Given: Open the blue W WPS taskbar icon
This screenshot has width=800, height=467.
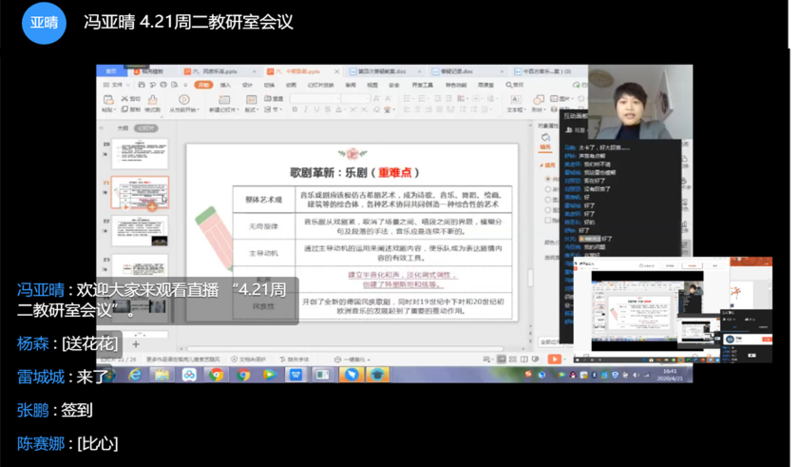Looking at the screenshot, I should tap(296, 375).
